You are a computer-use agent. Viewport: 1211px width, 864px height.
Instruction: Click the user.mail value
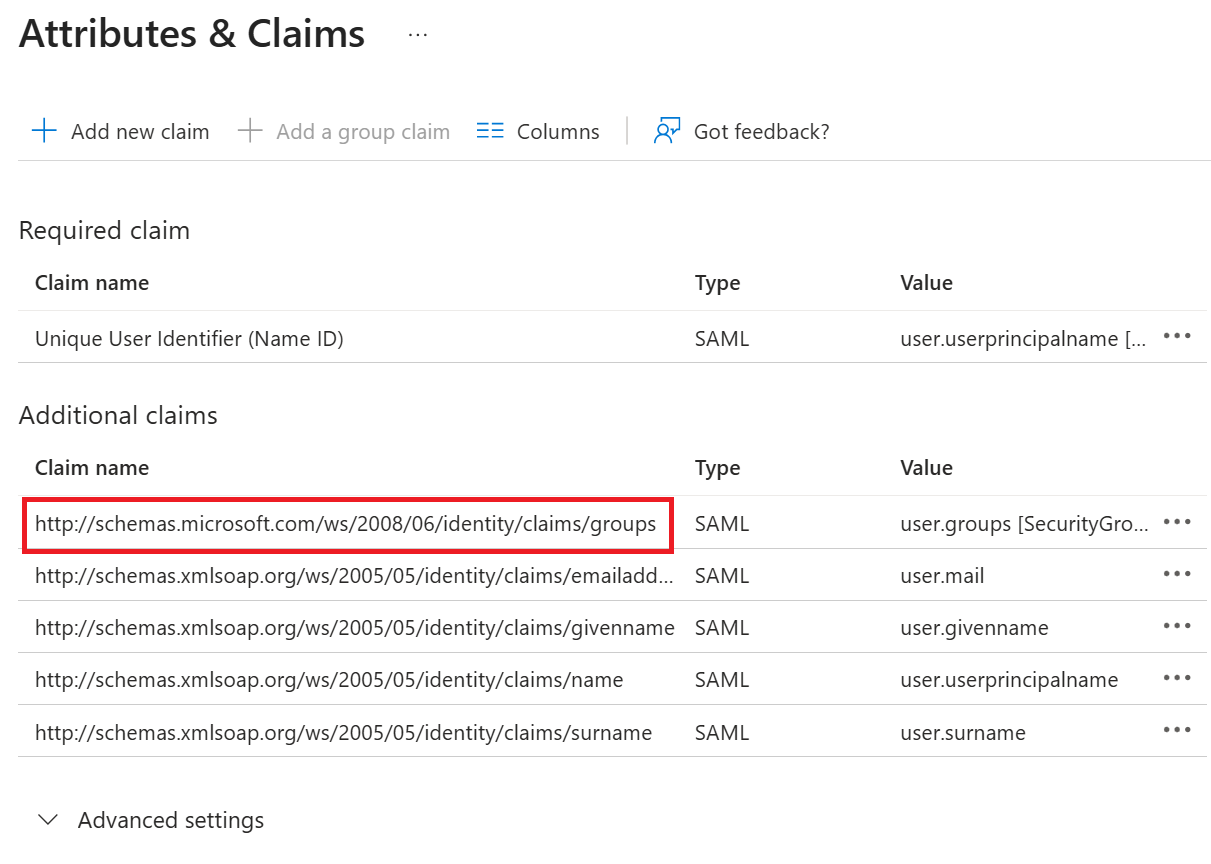click(942, 576)
